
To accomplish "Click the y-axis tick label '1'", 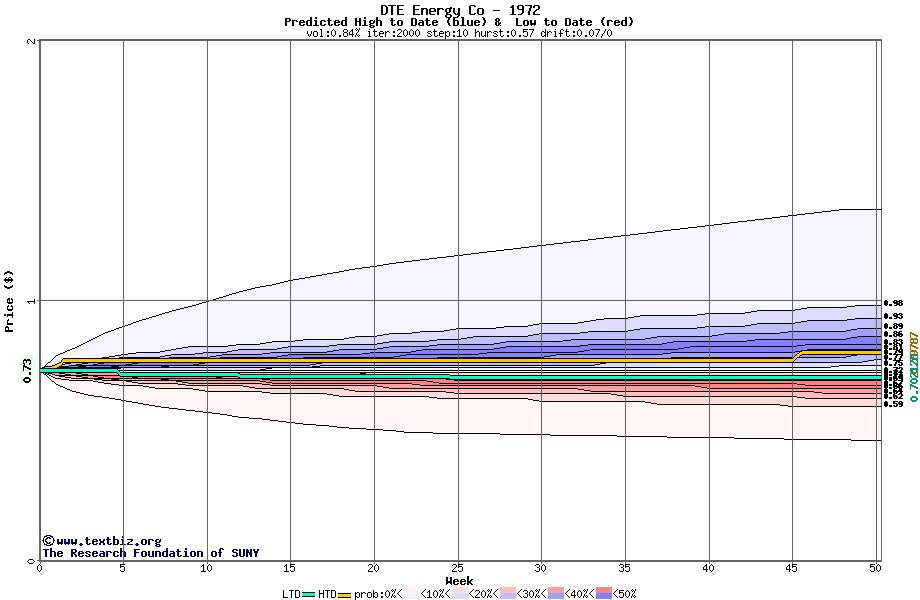I will click(x=32, y=301).
